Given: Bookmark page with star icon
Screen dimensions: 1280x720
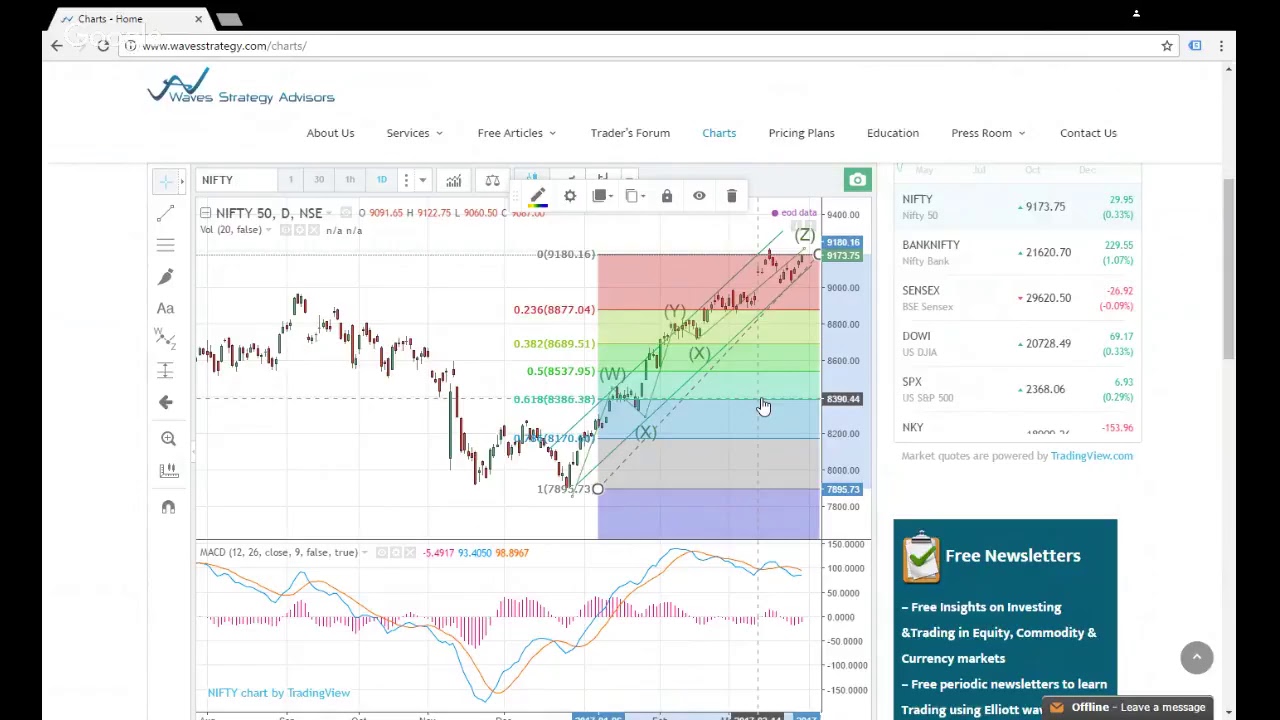Looking at the screenshot, I should click(1167, 46).
